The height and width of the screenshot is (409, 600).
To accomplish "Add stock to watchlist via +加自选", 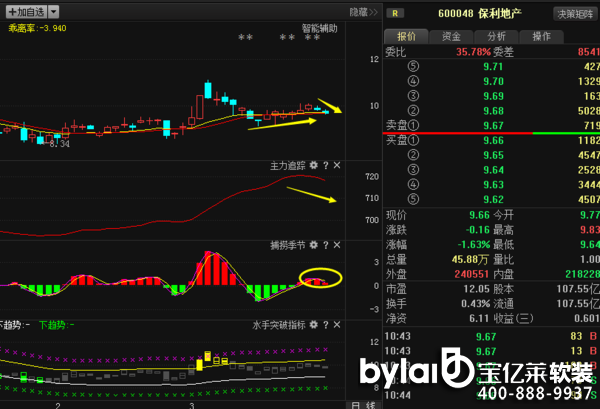I will (x=24, y=12).
